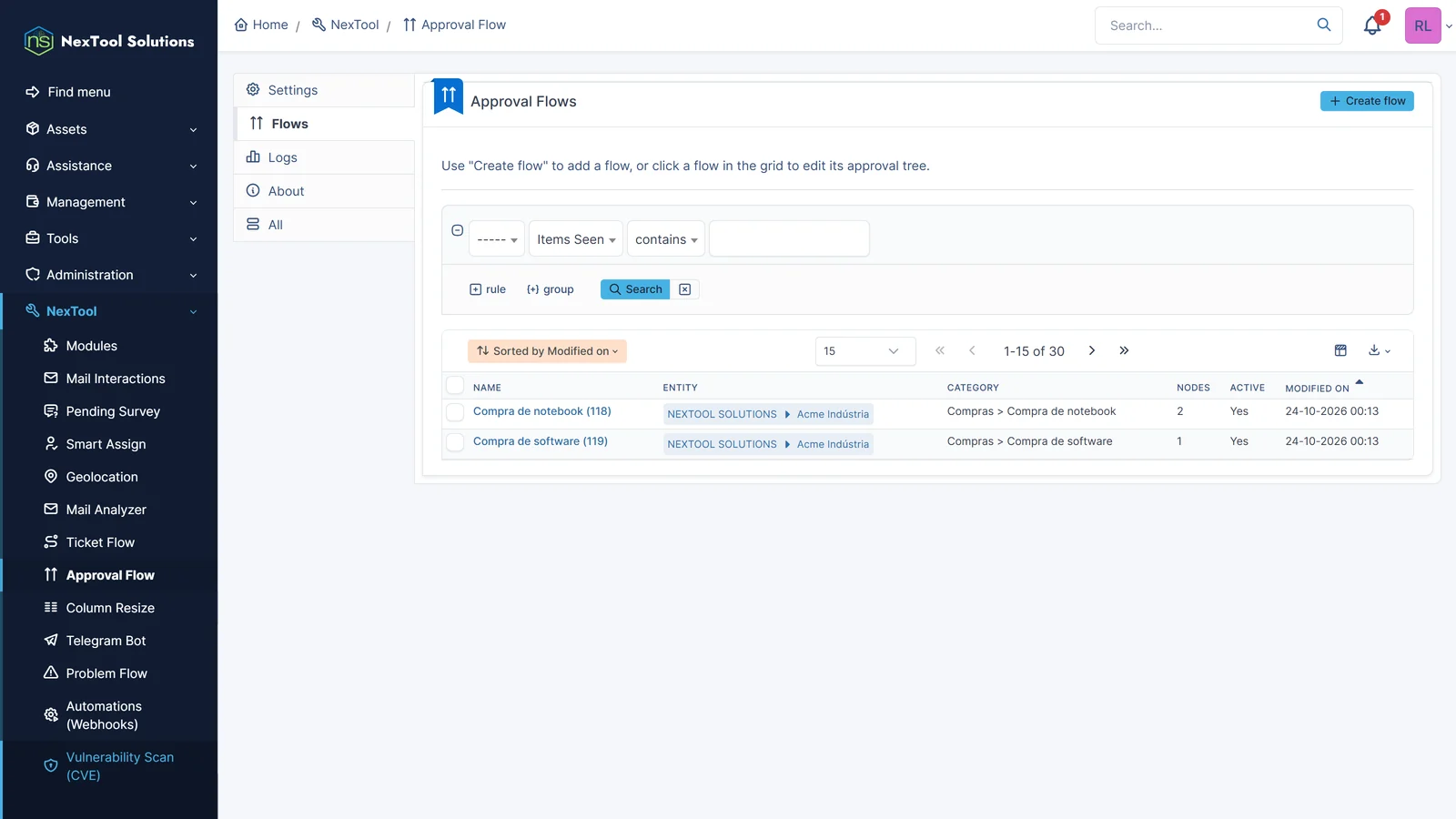The image size is (1456, 819).
Task: Open the export download menu
Action: coord(1380,350)
